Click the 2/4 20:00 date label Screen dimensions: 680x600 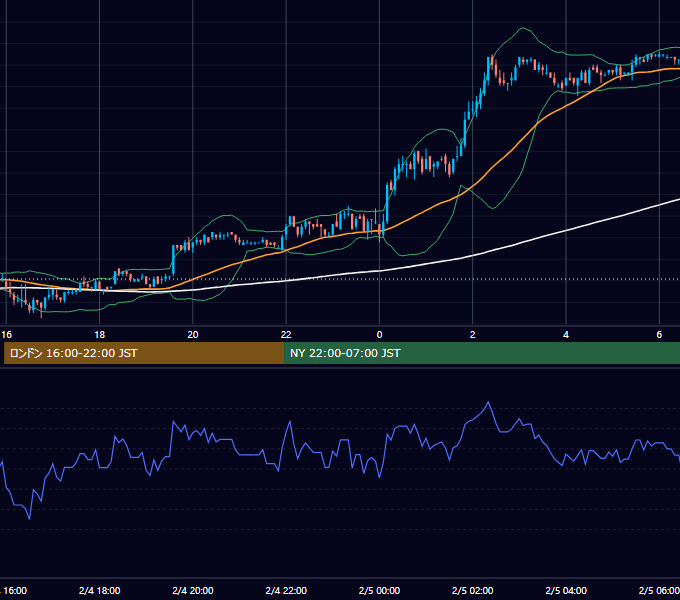pyautogui.click(x=193, y=590)
